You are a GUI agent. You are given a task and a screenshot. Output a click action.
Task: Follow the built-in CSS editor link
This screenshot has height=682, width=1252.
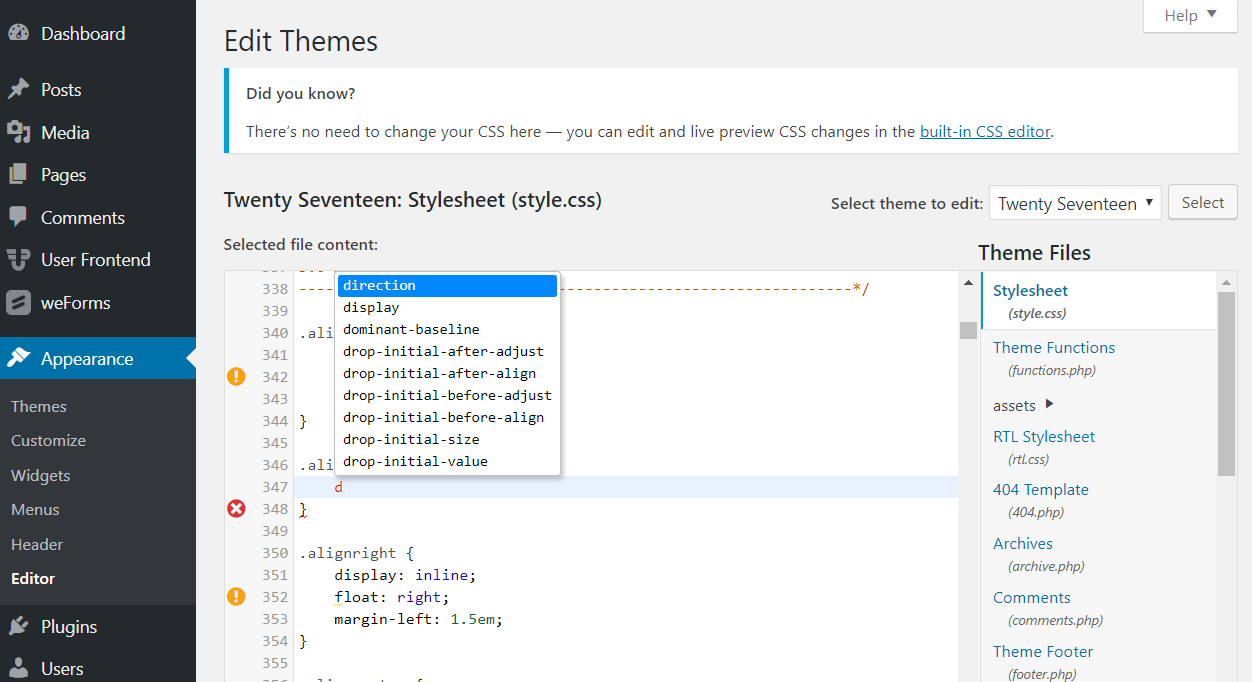click(985, 131)
